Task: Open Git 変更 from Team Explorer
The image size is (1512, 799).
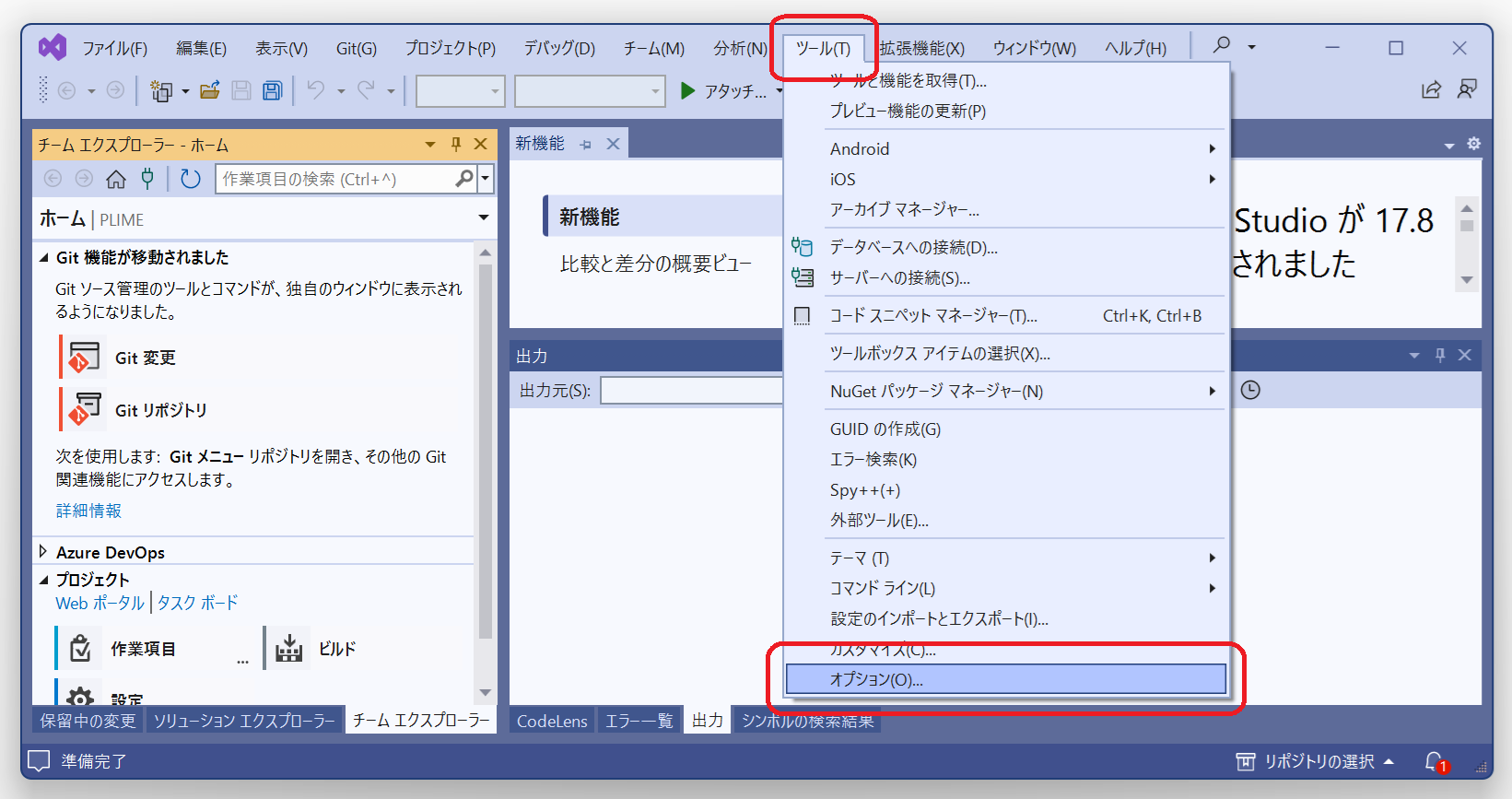Action: tap(119, 358)
